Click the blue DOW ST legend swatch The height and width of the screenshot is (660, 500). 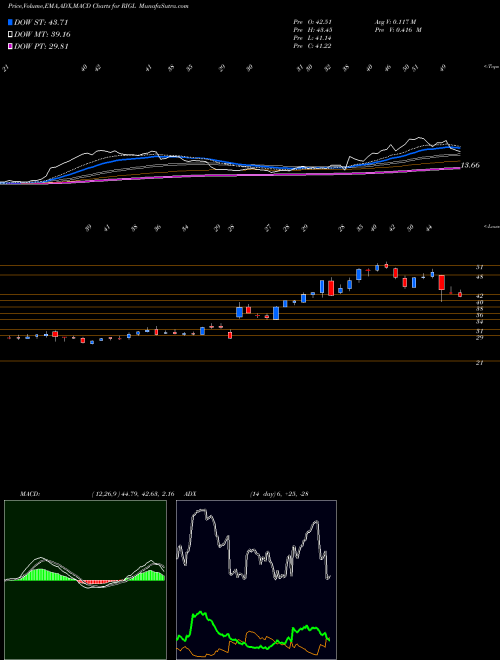10,22
